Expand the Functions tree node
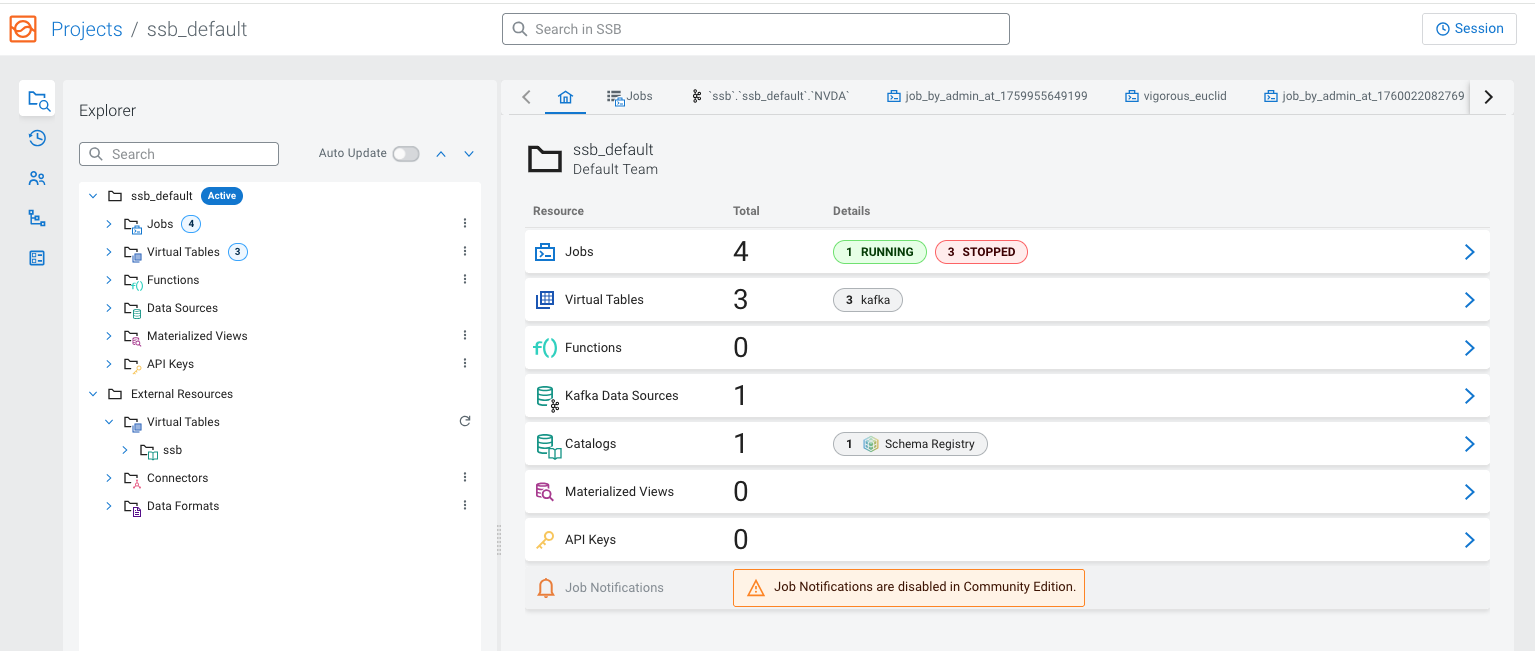The image size is (1535, 651). click(109, 280)
